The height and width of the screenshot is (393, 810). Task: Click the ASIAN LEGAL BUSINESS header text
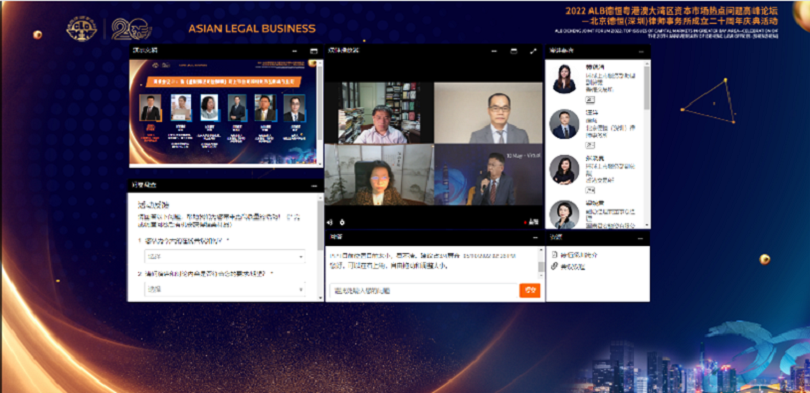[x=252, y=28]
